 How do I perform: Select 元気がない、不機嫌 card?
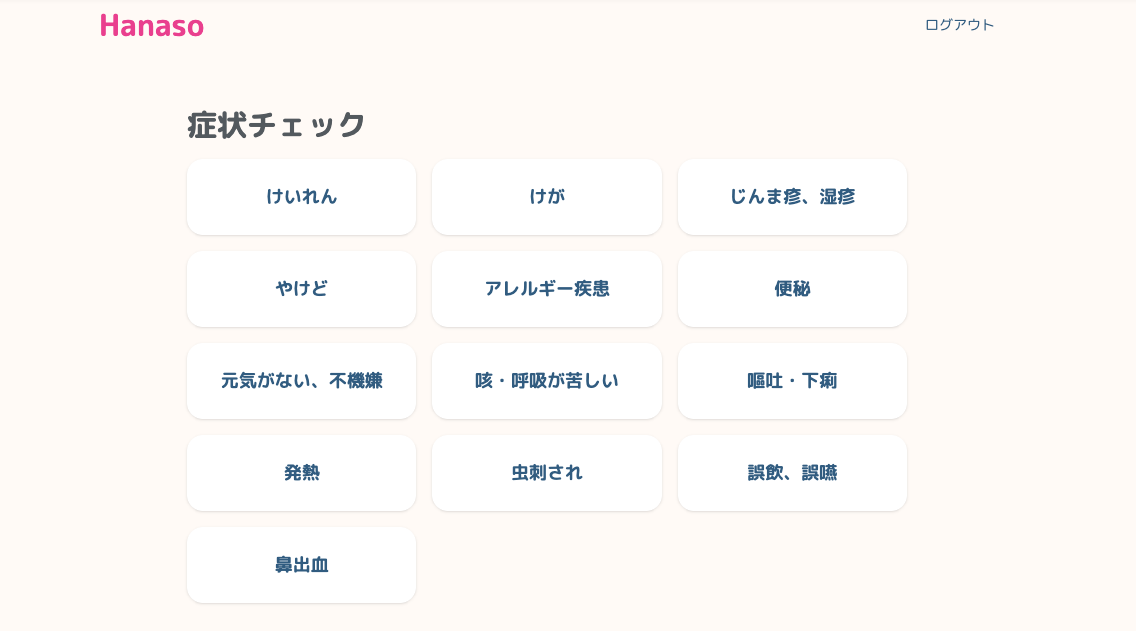click(301, 381)
